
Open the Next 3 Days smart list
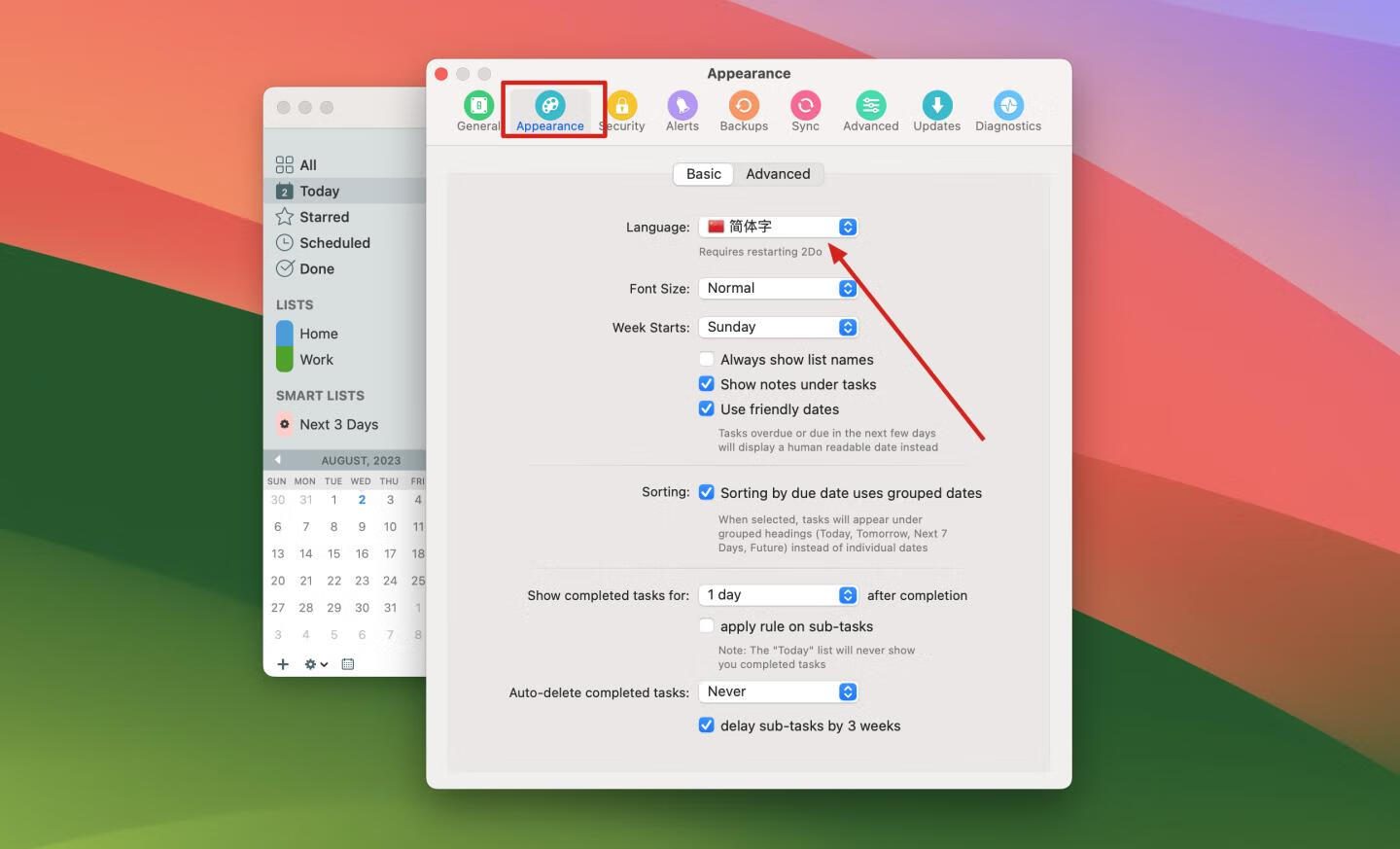pyautogui.click(x=338, y=425)
